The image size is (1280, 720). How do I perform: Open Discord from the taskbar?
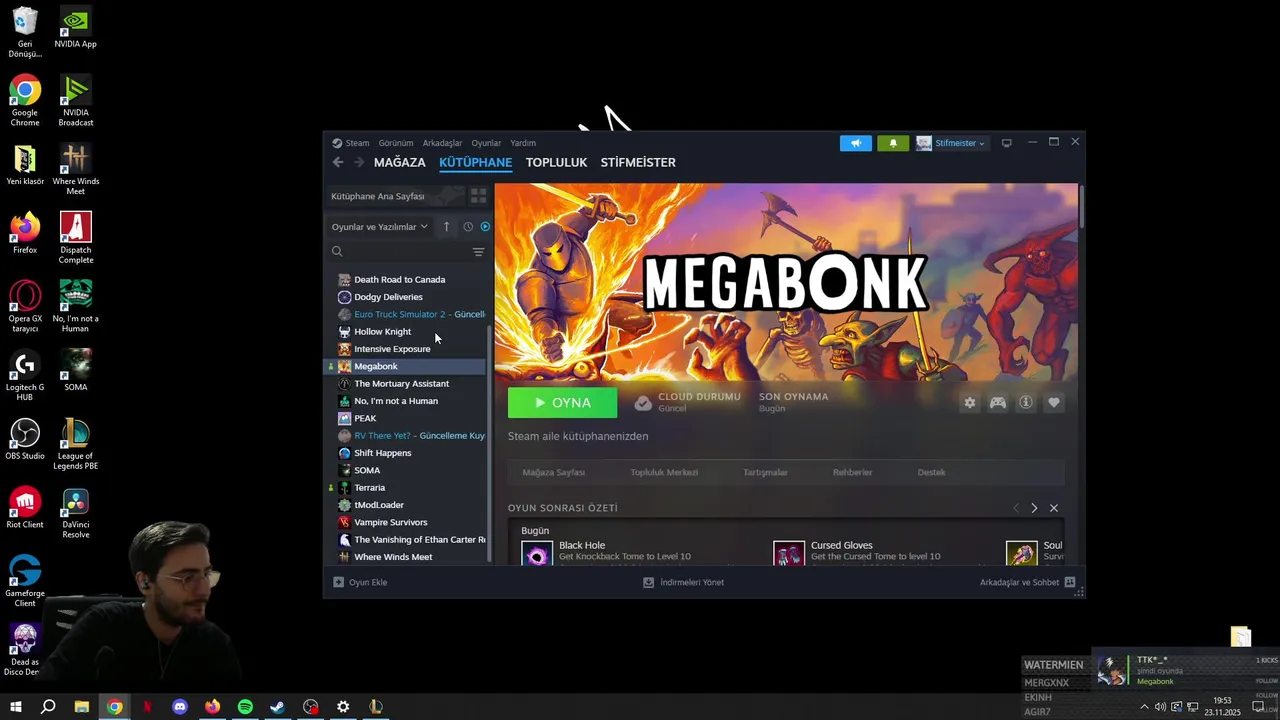pyautogui.click(x=180, y=706)
